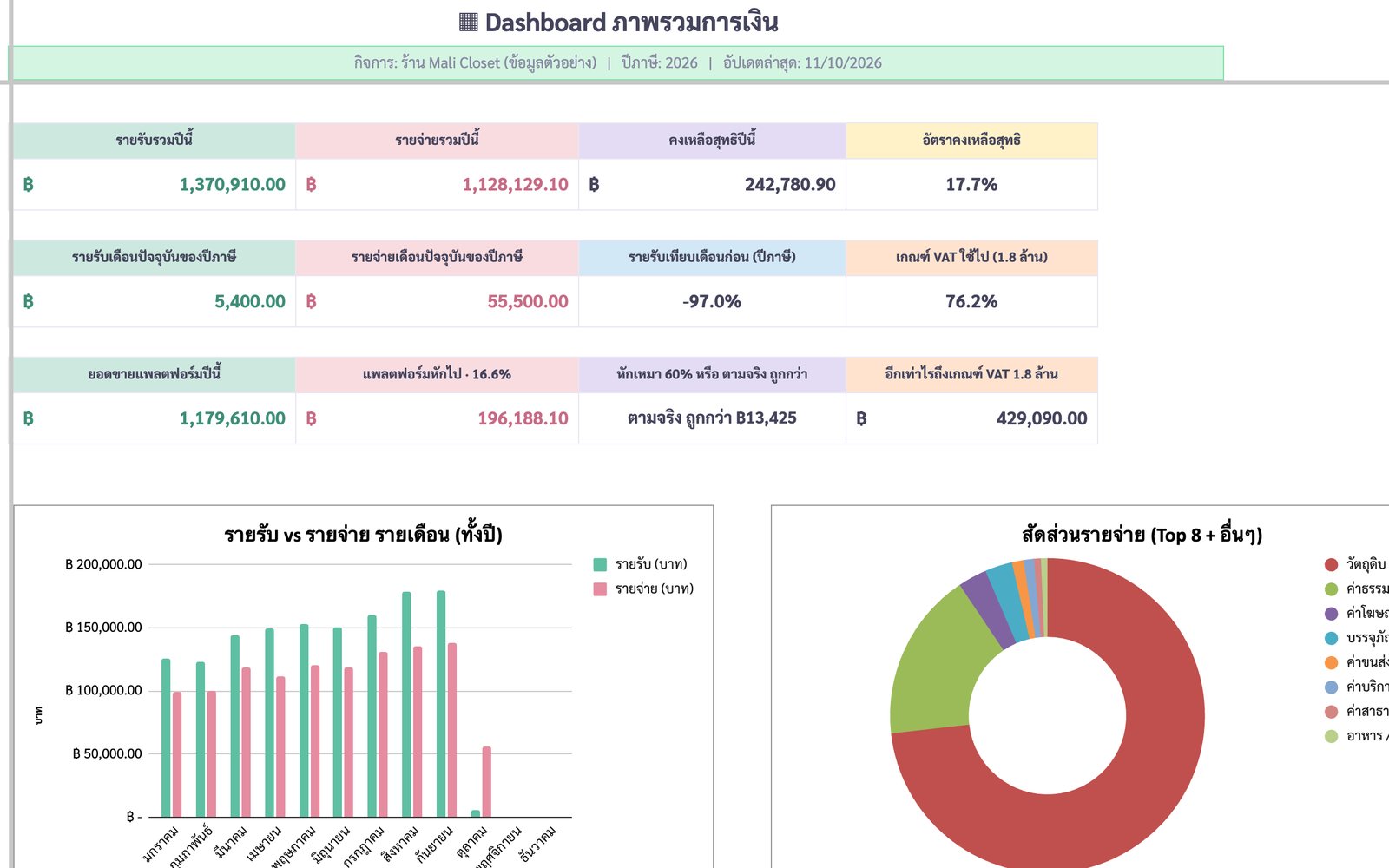Viewport: 1389px width, 868px height.
Task: Click the blue ค่าบริการ legend dot
Action: [1331, 687]
